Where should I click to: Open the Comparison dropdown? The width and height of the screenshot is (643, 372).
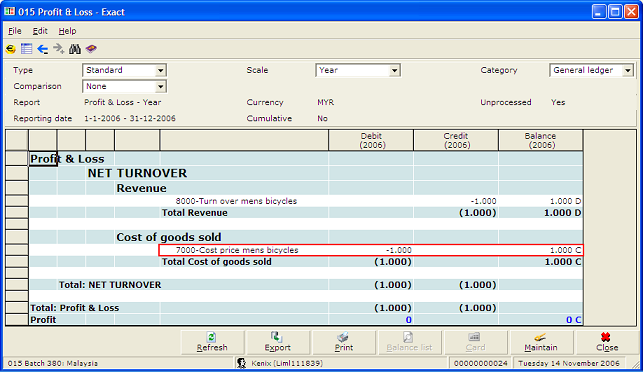click(160, 87)
